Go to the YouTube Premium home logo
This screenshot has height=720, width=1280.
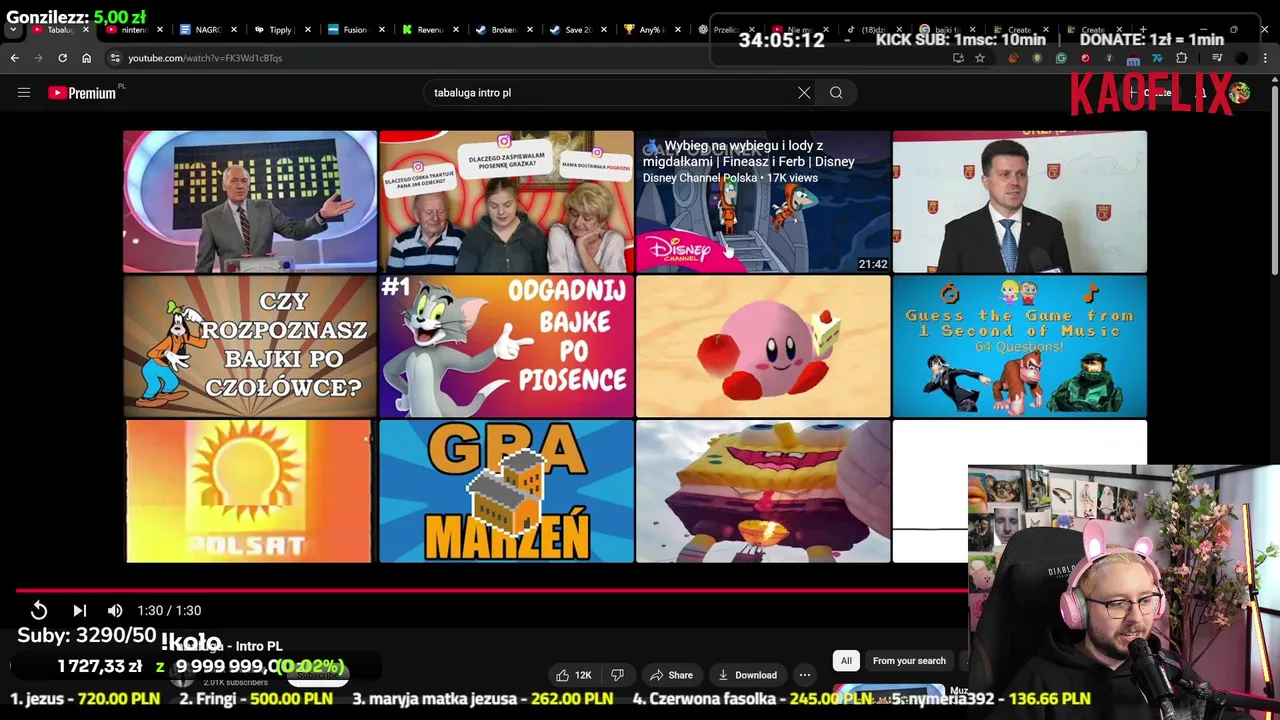click(x=82, y=93)
